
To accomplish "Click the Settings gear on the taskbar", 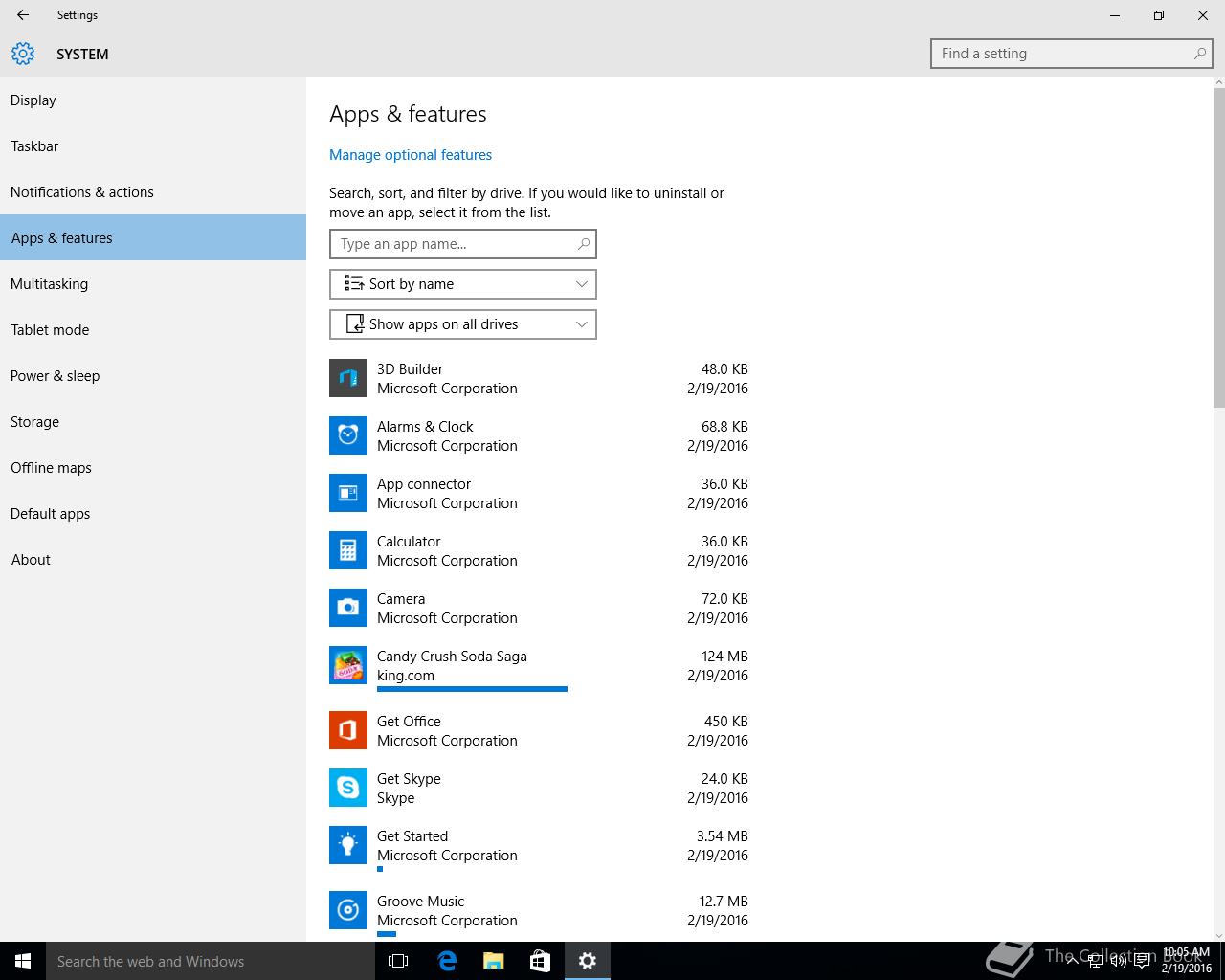I will [588, 961].
